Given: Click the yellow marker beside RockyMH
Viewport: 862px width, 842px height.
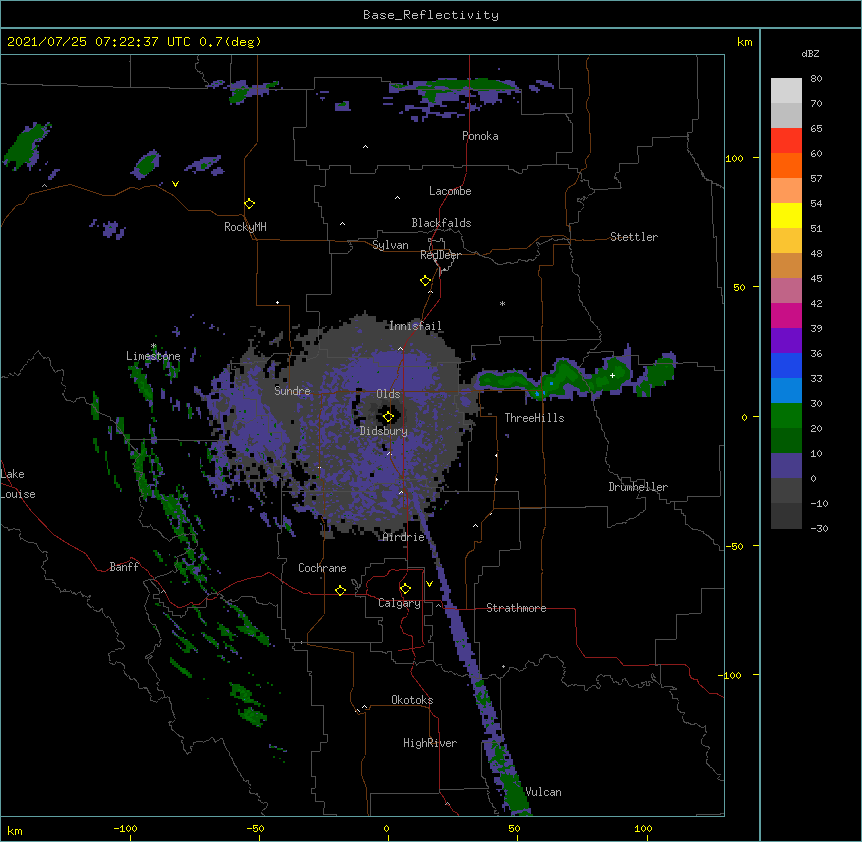Looking at the screenshot, I should click(250, 204).
